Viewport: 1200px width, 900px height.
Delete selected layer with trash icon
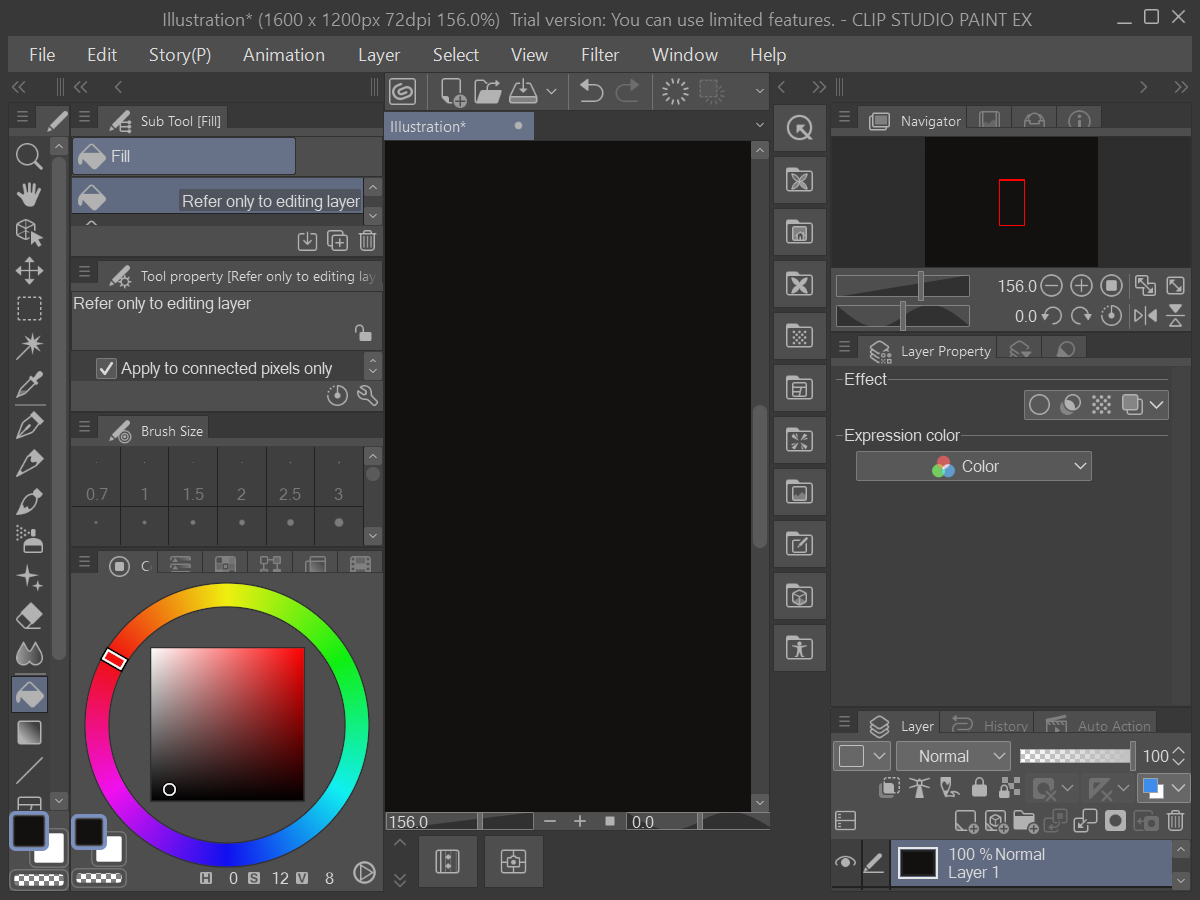pos(1175,821)
